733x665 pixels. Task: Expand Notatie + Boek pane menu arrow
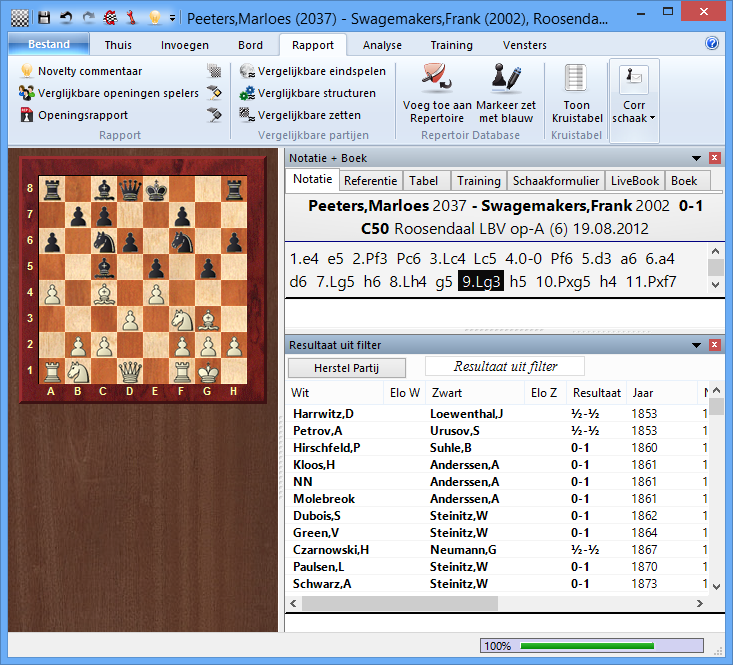696,158
